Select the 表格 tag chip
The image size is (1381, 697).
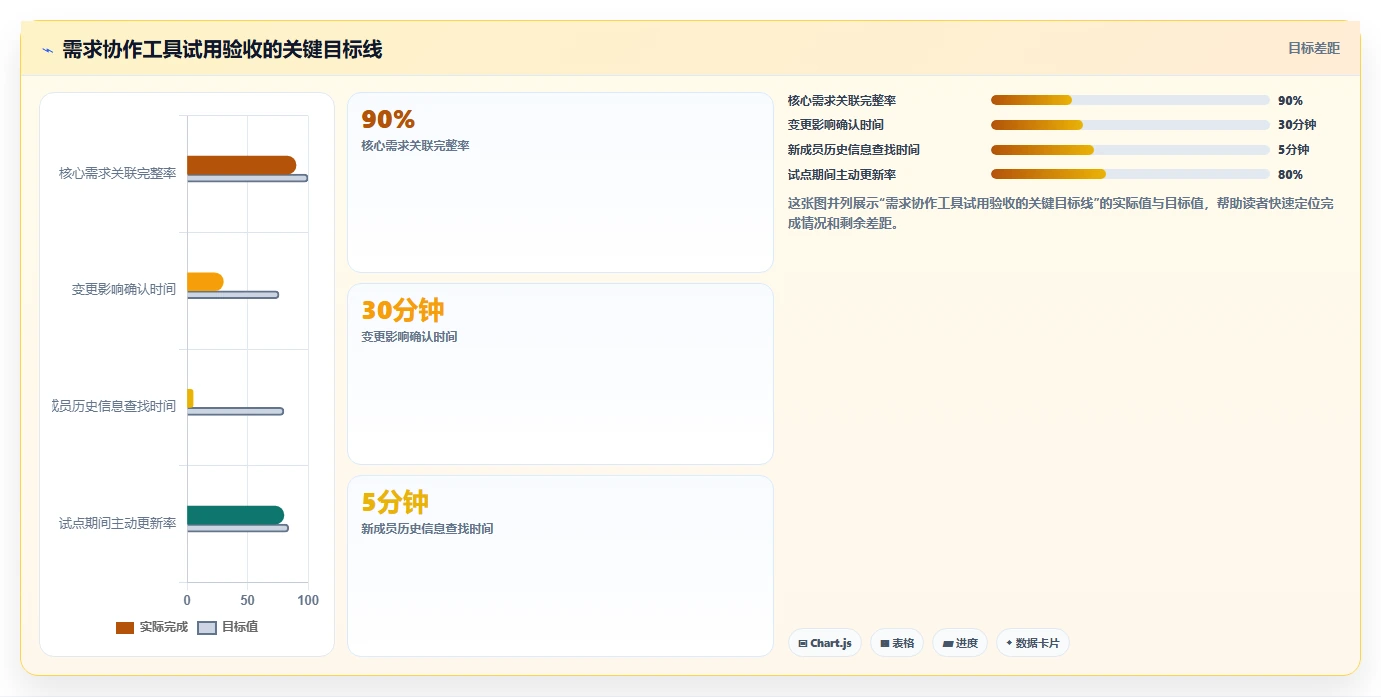click(897, 643)
